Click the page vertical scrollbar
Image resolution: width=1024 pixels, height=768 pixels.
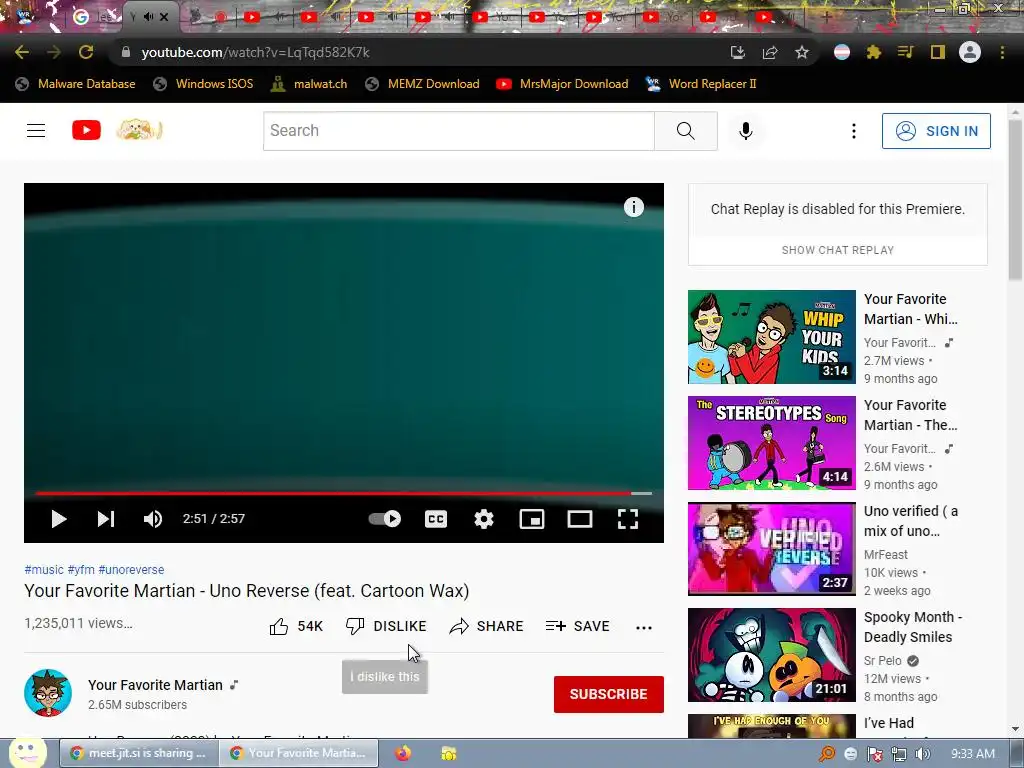tap(1016, 198)
